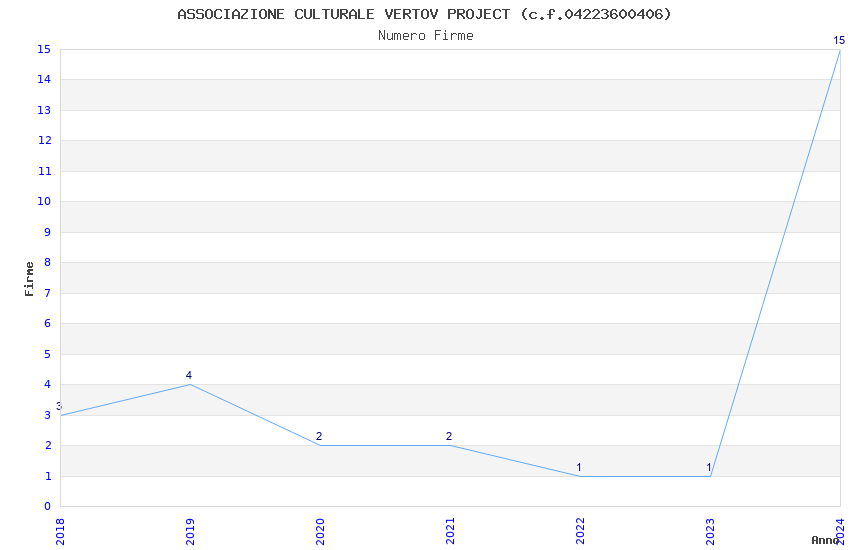Image resolution: width=850 pixels, height=550 pixels.
Task: Click the y-axis tick value 8
Action: point(48,263)
